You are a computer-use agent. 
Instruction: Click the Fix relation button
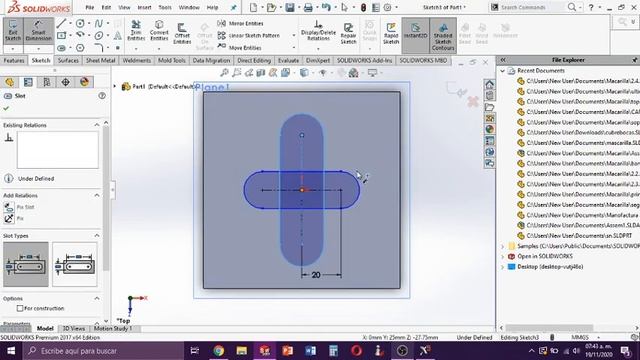pyautogui.click(x=13, y=218)
